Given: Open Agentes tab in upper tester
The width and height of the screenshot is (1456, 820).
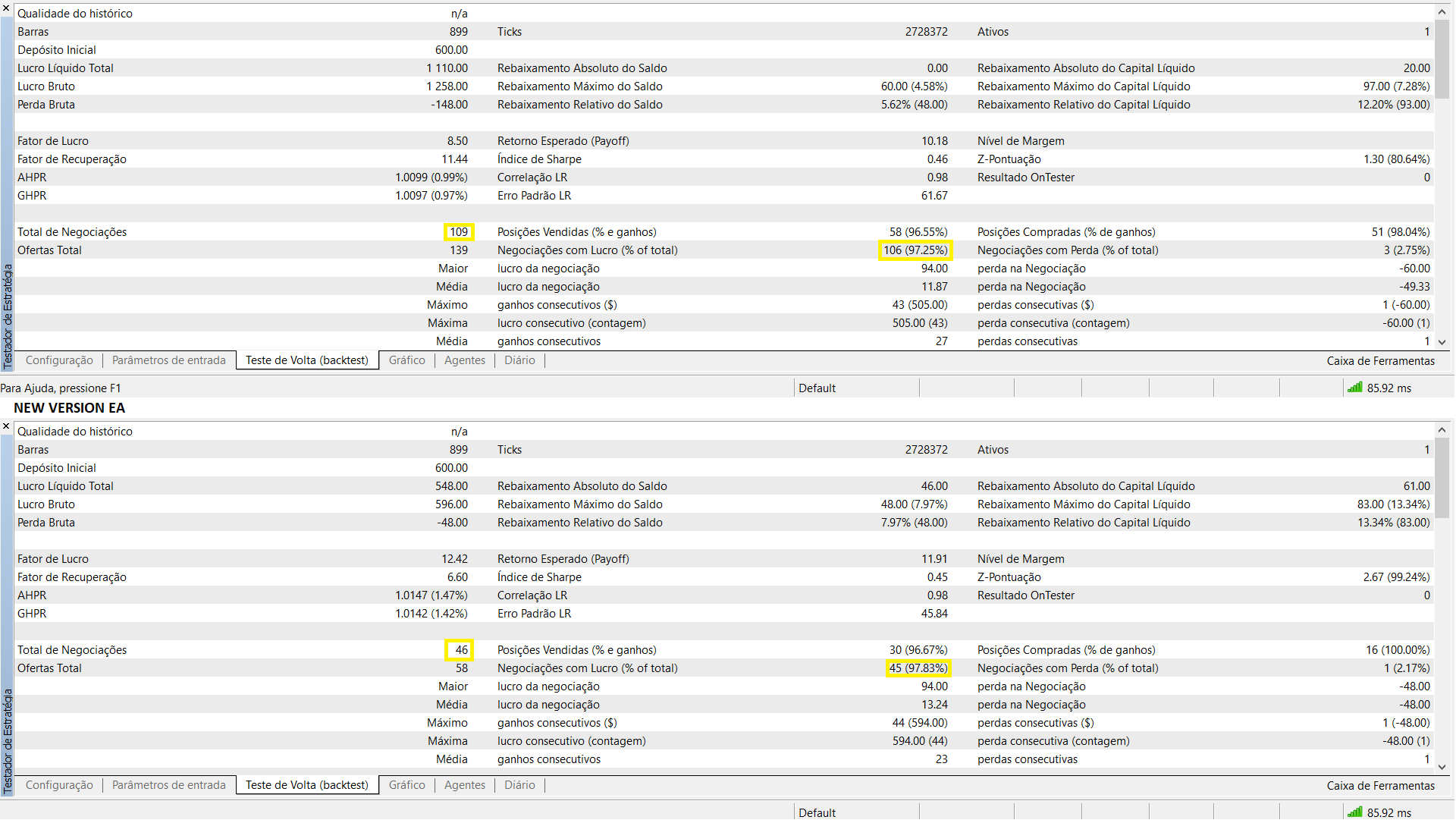Looking at the screenshot, I should point(464,360).
